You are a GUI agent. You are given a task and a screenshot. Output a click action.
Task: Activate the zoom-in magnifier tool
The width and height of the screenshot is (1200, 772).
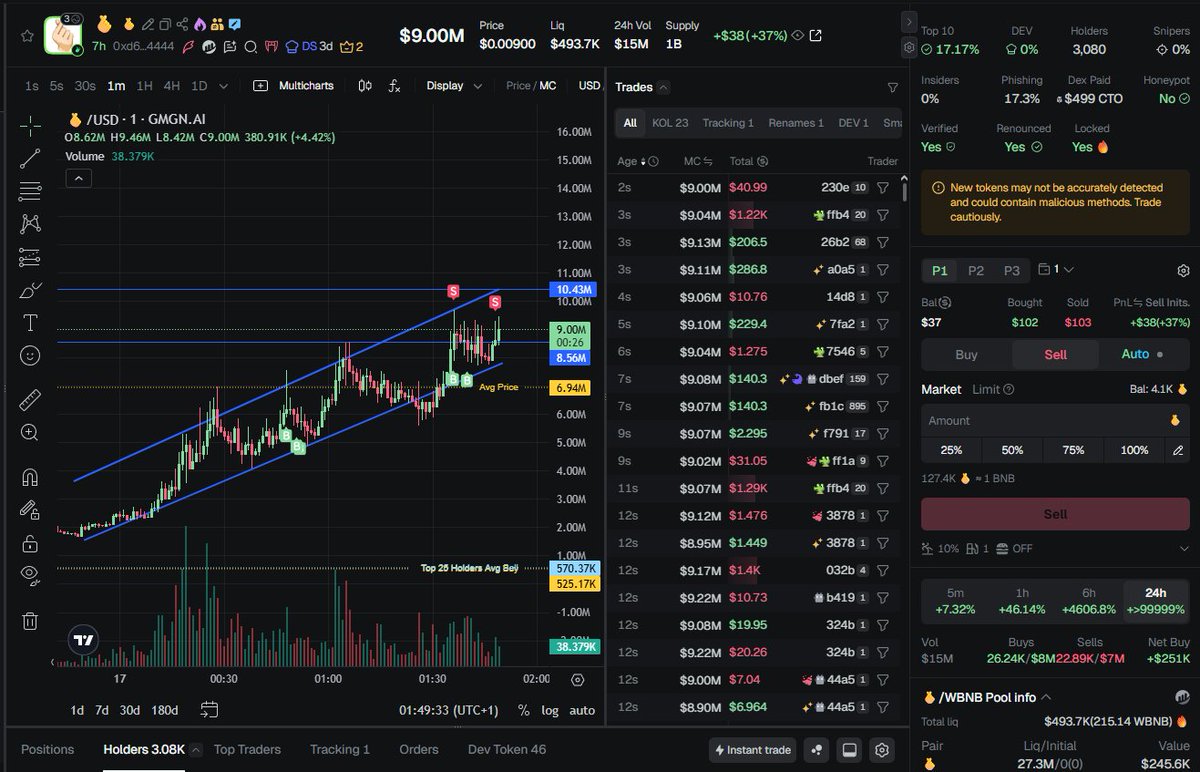click(29, 431)
